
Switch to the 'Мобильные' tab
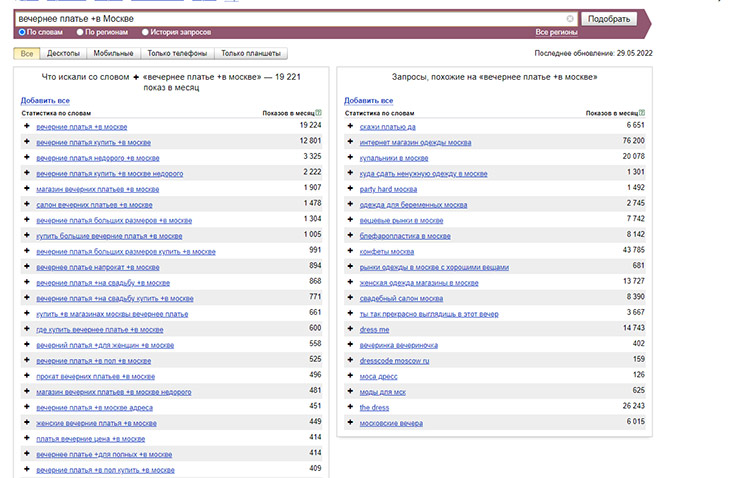[x=113, y=53]
